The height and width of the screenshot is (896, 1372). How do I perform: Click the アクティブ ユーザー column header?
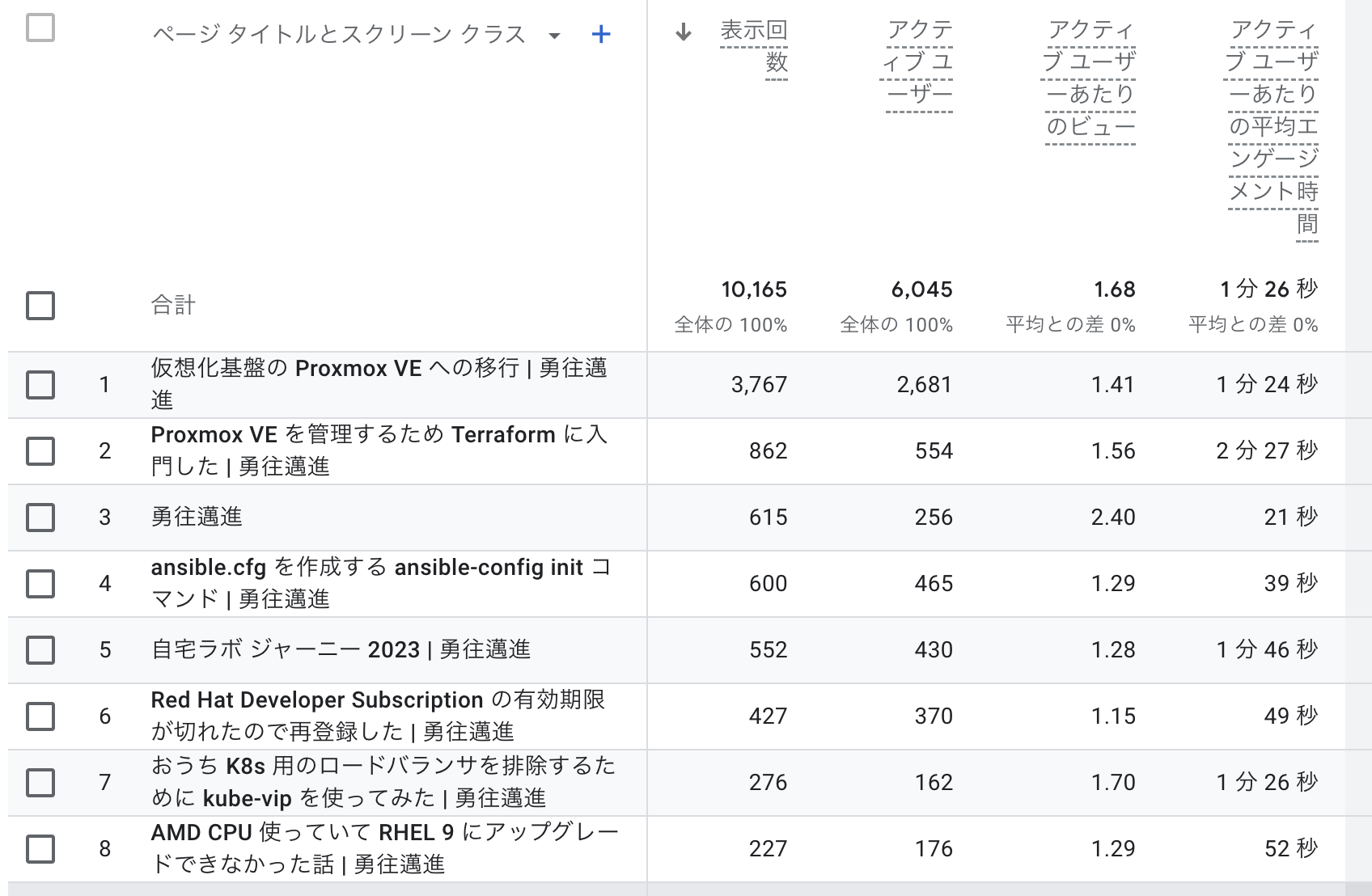click(x=919, y=61)
